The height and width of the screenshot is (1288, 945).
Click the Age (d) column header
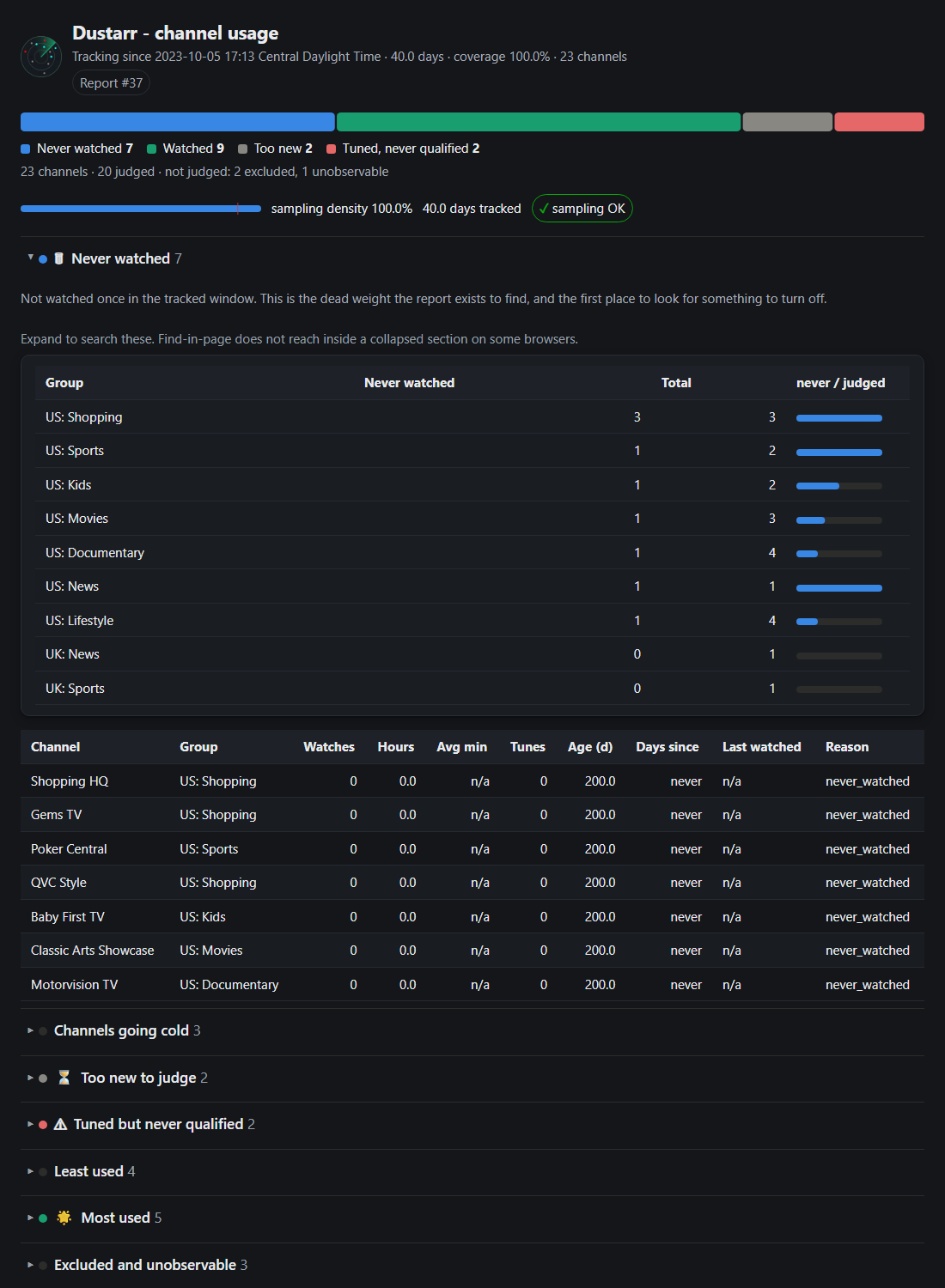[x=590, y=747]
